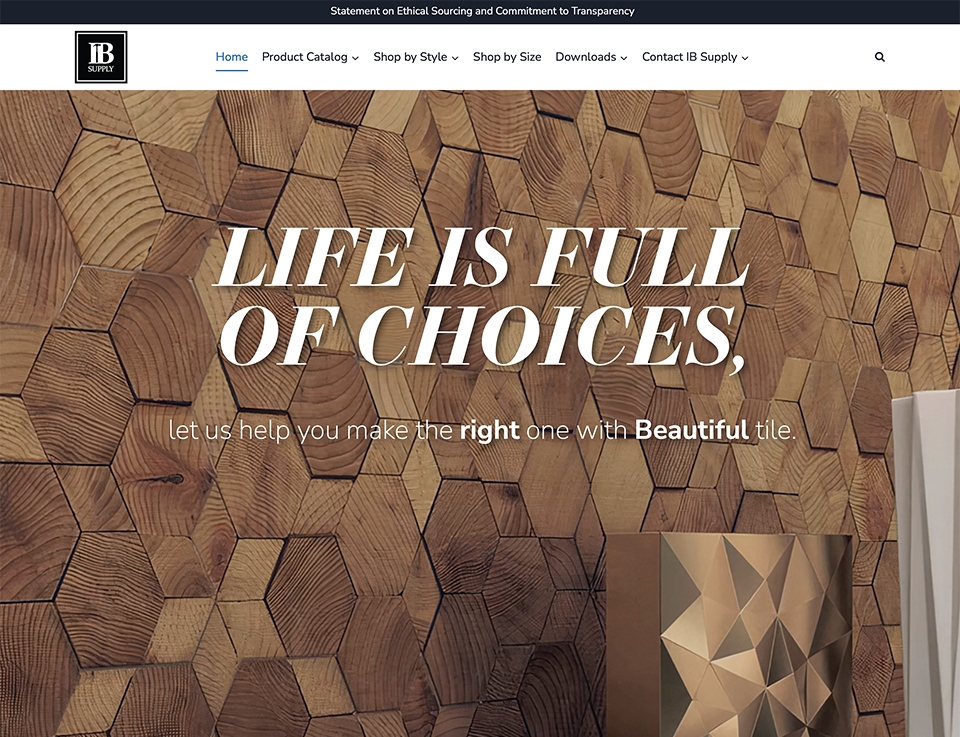
Task: Click the 'let us help you' tagline
Action: 482,430
